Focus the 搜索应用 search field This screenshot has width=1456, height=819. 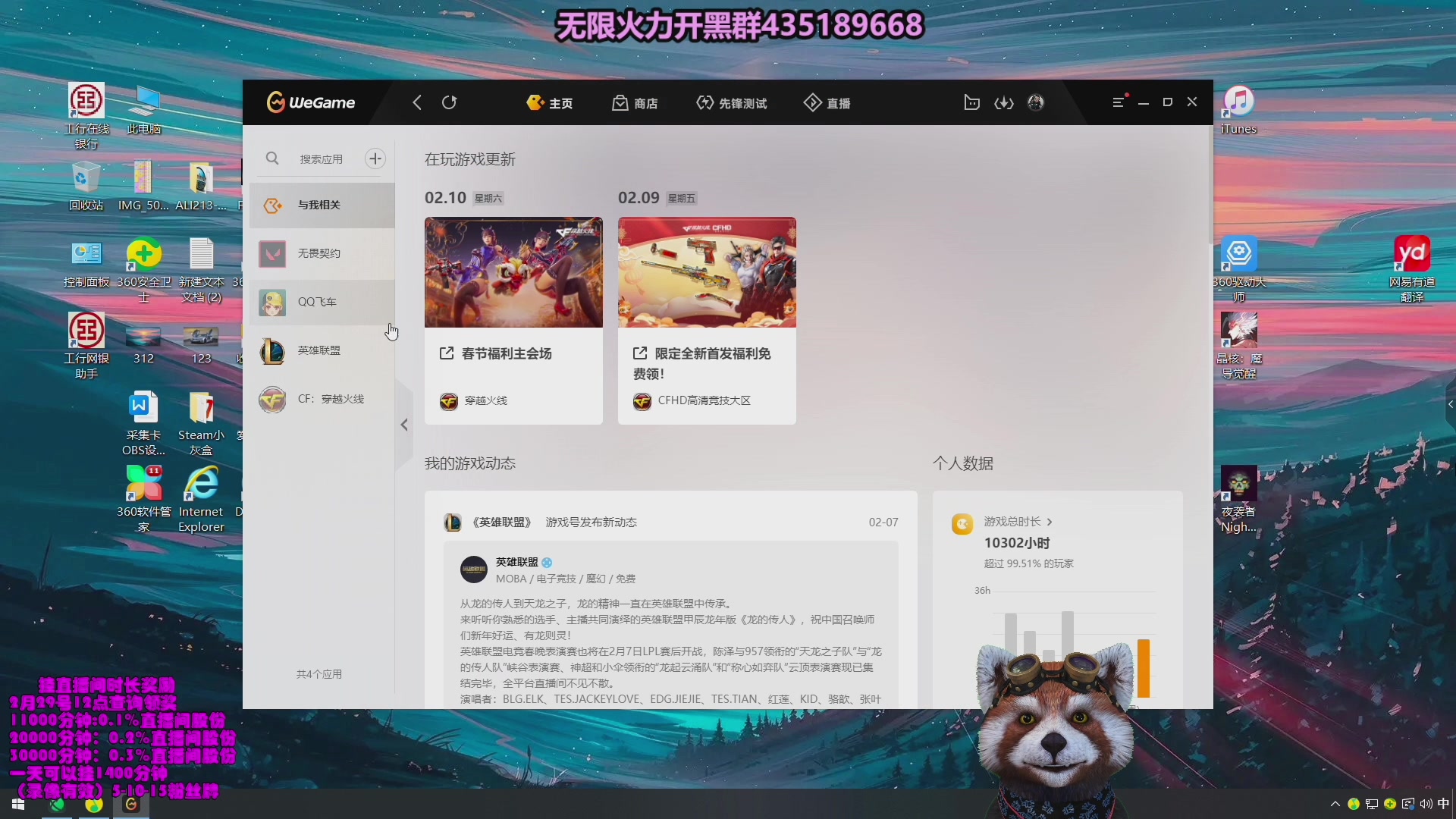(322, 158)
